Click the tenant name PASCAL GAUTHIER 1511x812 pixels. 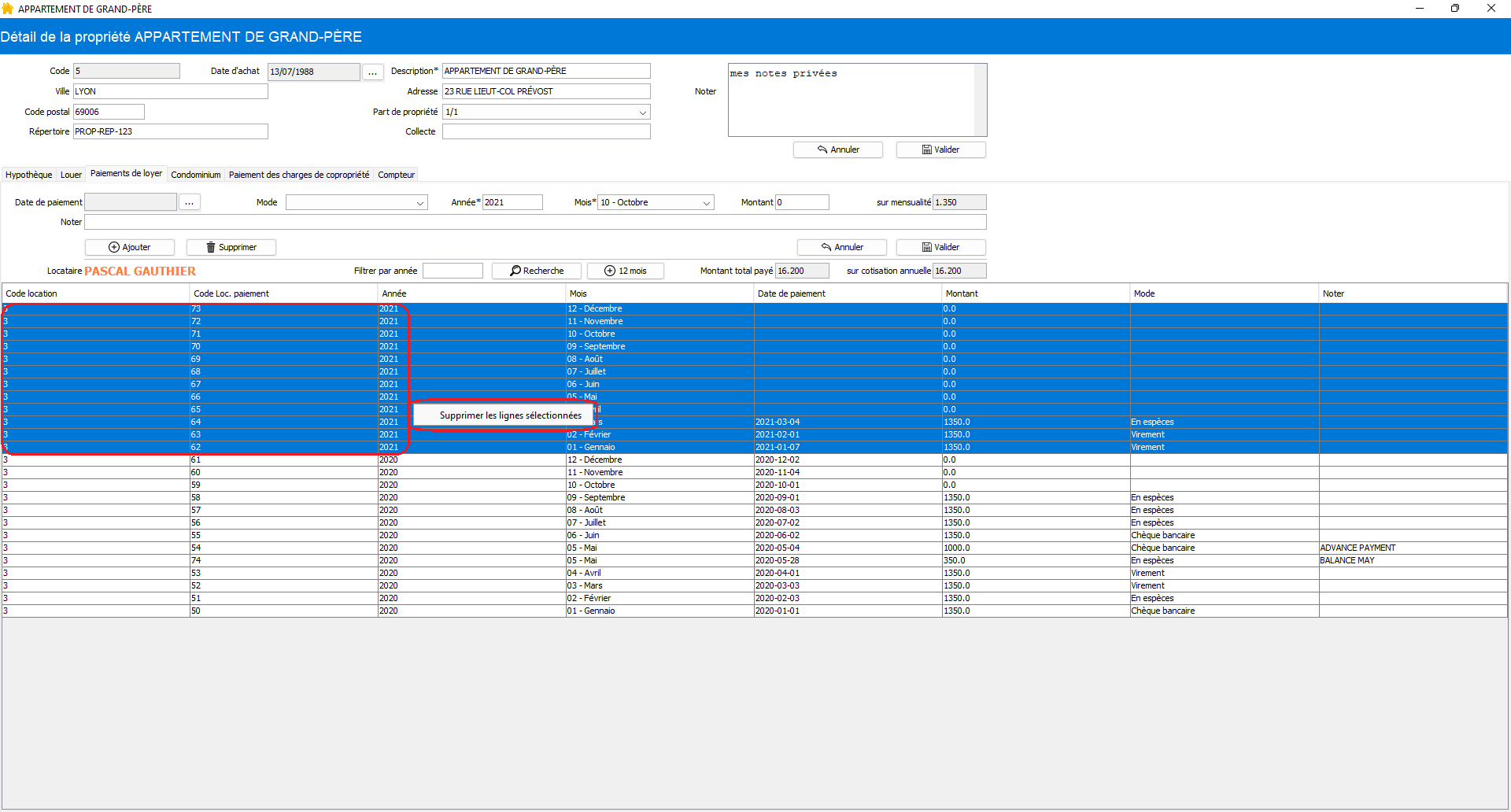click(x=140, y=271)
